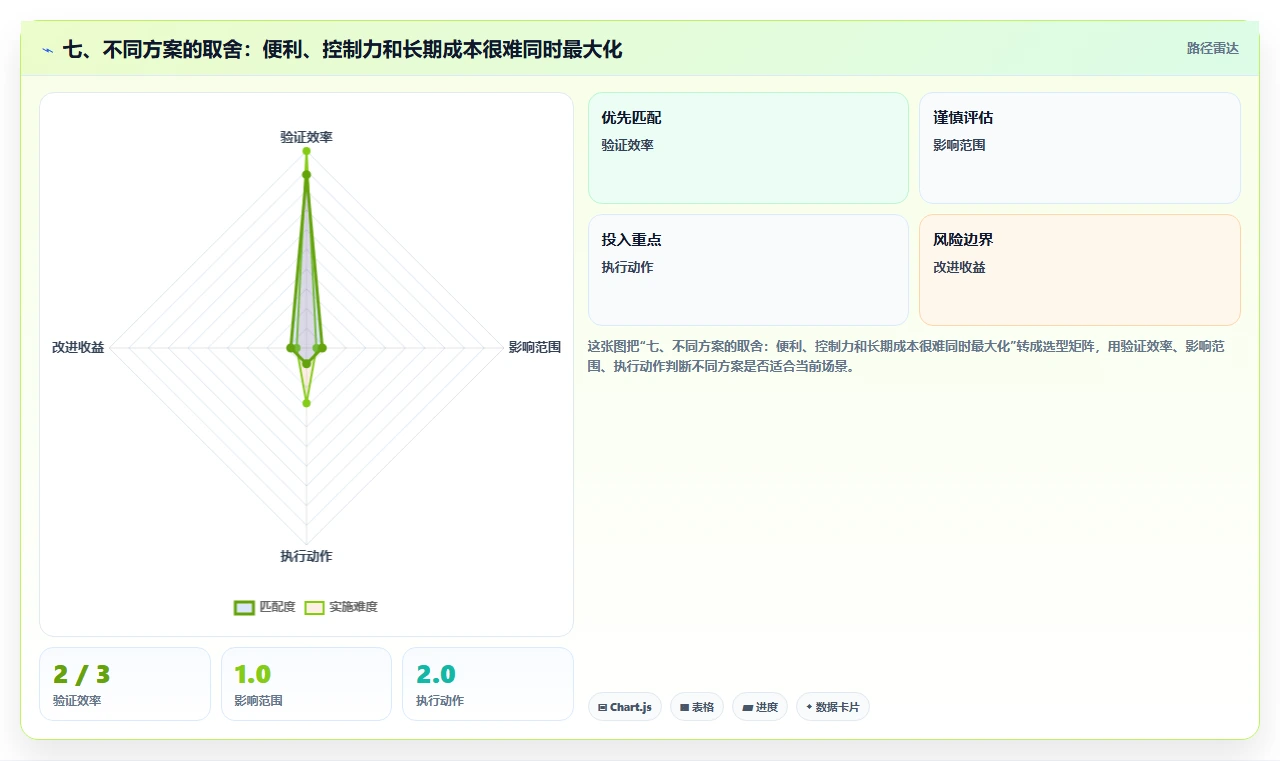Click the 2.0 执行动作 stat card
Image resolution: width=1280 pixels, height=761 pixels.
(x=488, y=684)
